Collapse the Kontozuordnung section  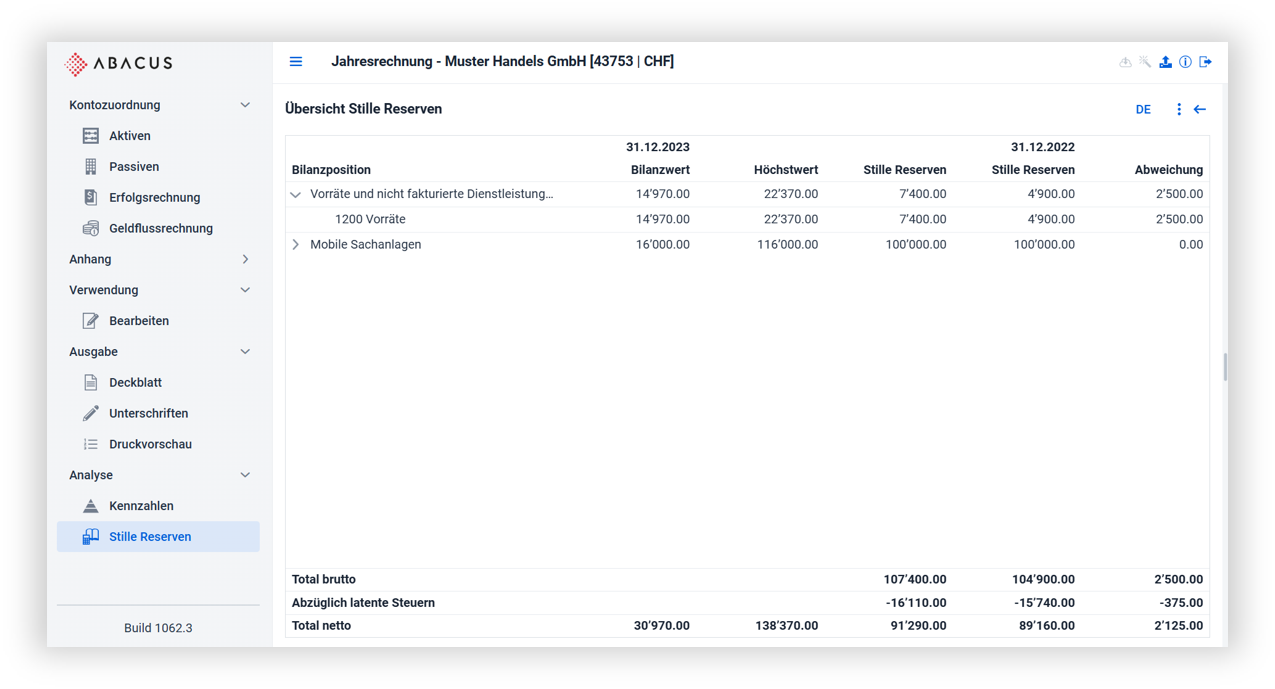(x=245, y=105)
